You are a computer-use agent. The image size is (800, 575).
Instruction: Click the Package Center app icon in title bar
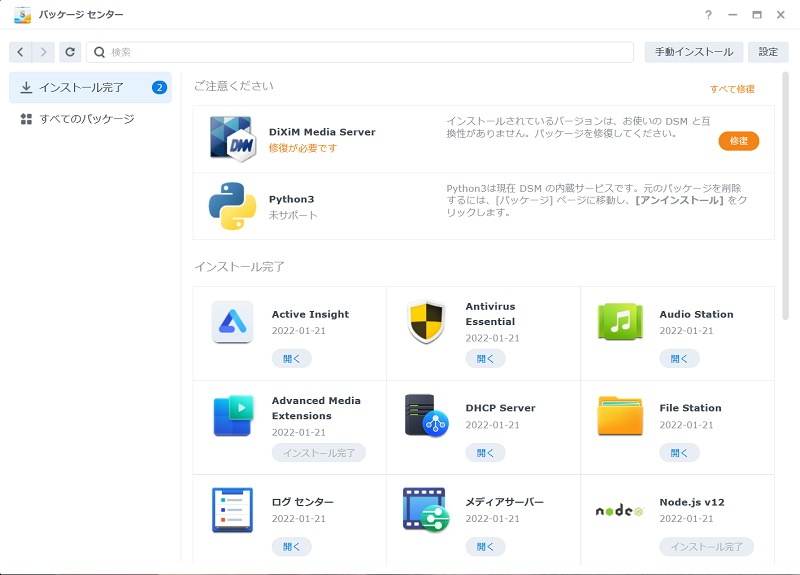click(x=22, y=15)
